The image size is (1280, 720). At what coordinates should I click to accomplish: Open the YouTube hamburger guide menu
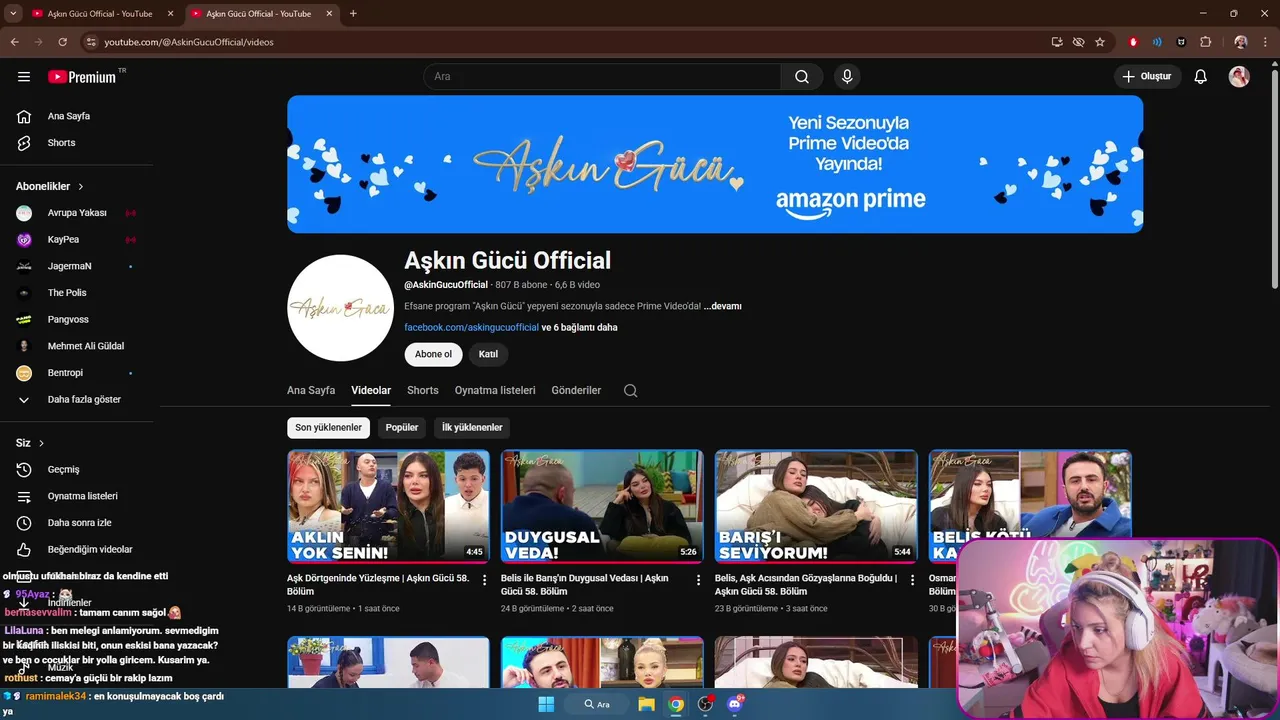[24, 76]
